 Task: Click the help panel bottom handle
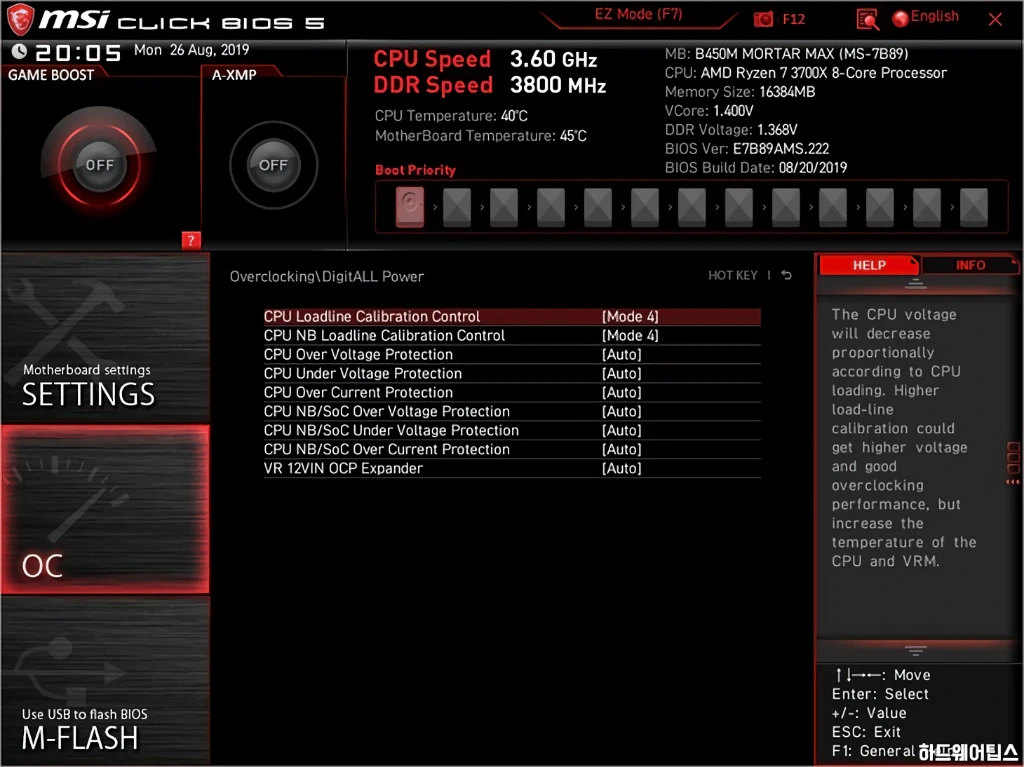coord(915,651)
